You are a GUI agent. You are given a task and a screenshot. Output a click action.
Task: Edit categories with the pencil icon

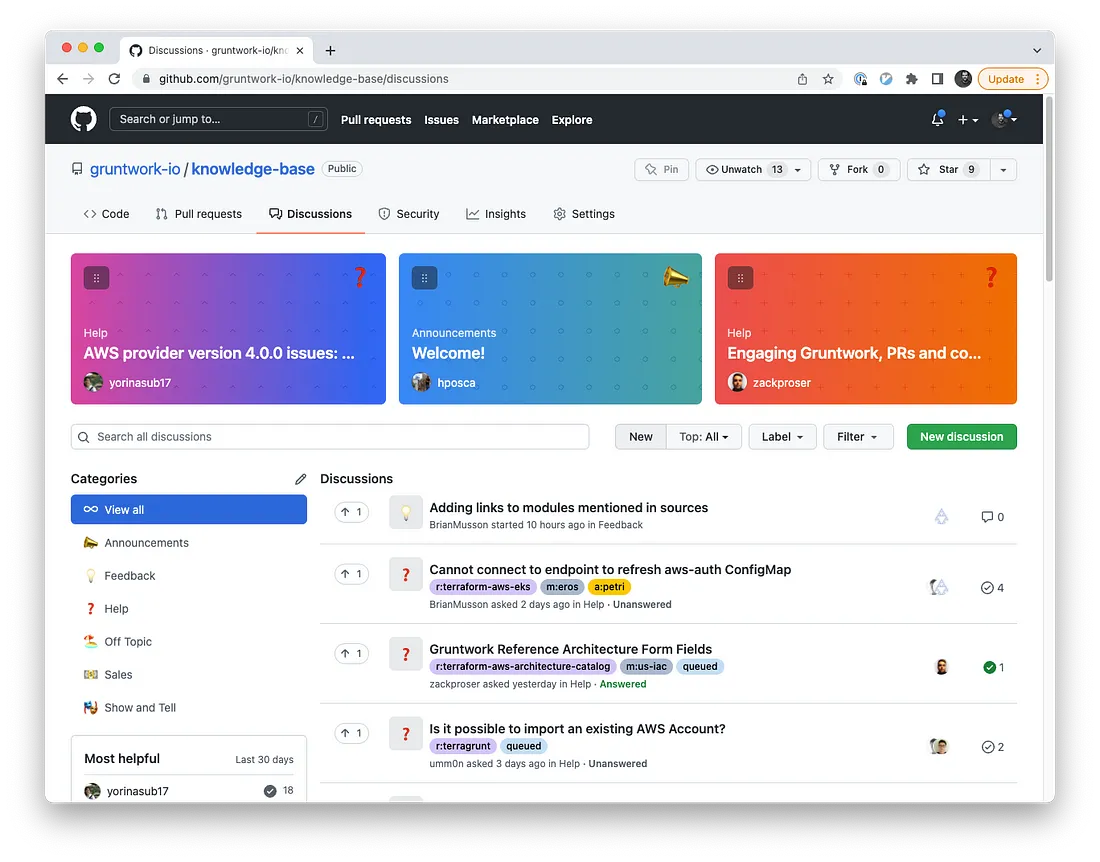coord(300,478)
